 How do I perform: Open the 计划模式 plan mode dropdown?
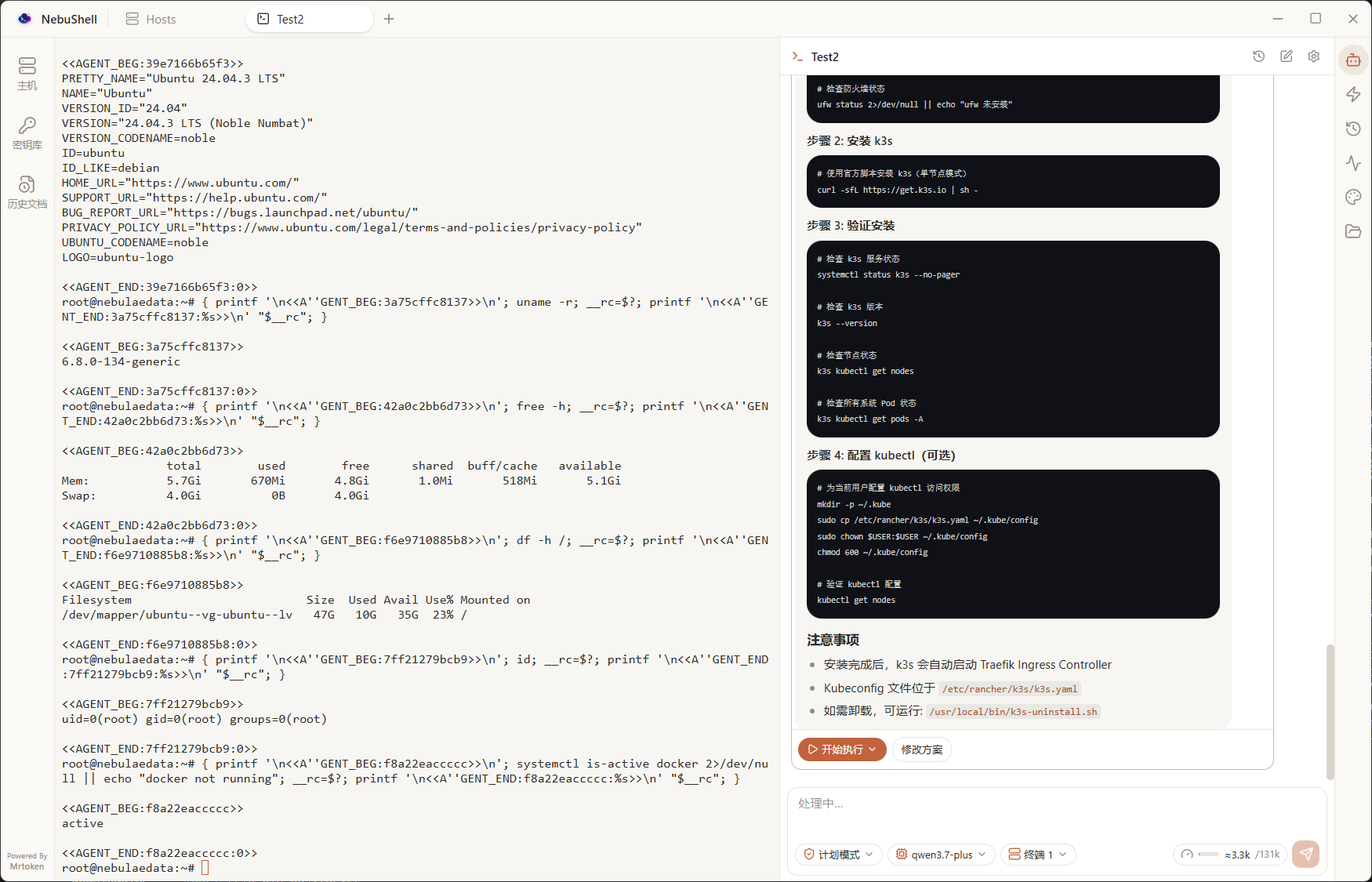tap(839, 855)
